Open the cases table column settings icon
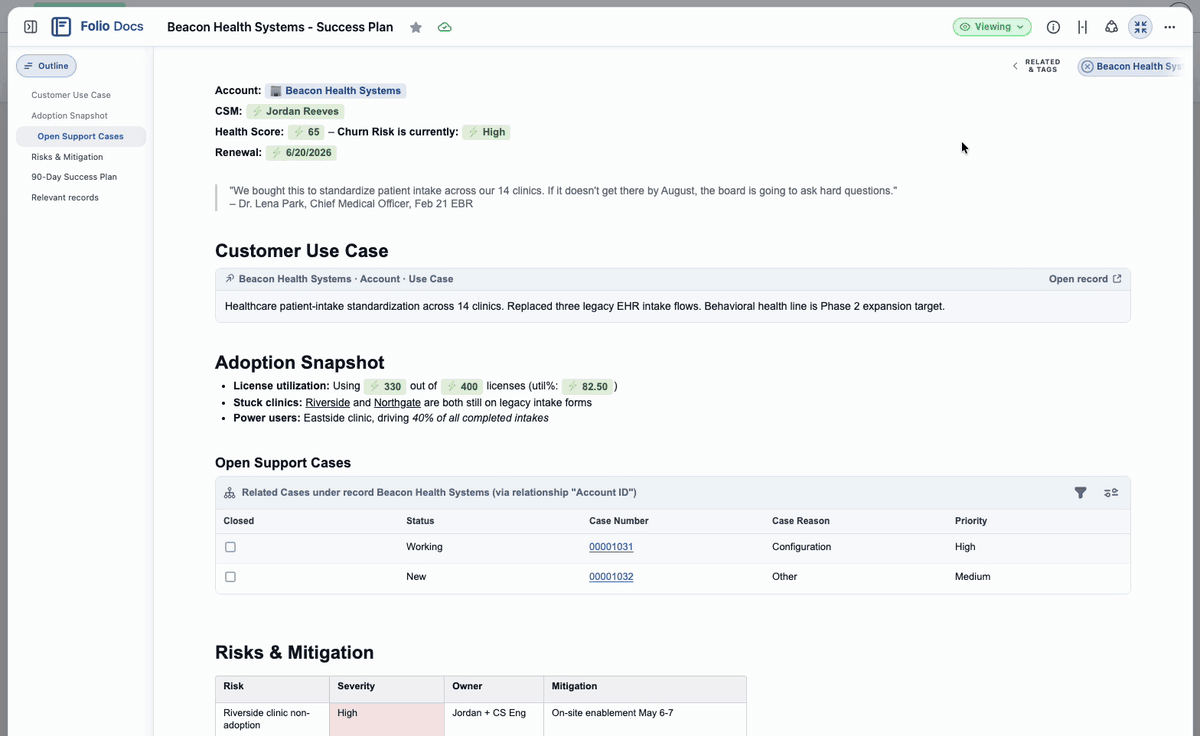The width and height of the screenshot is (1200, 736). tap(1111, 493)
